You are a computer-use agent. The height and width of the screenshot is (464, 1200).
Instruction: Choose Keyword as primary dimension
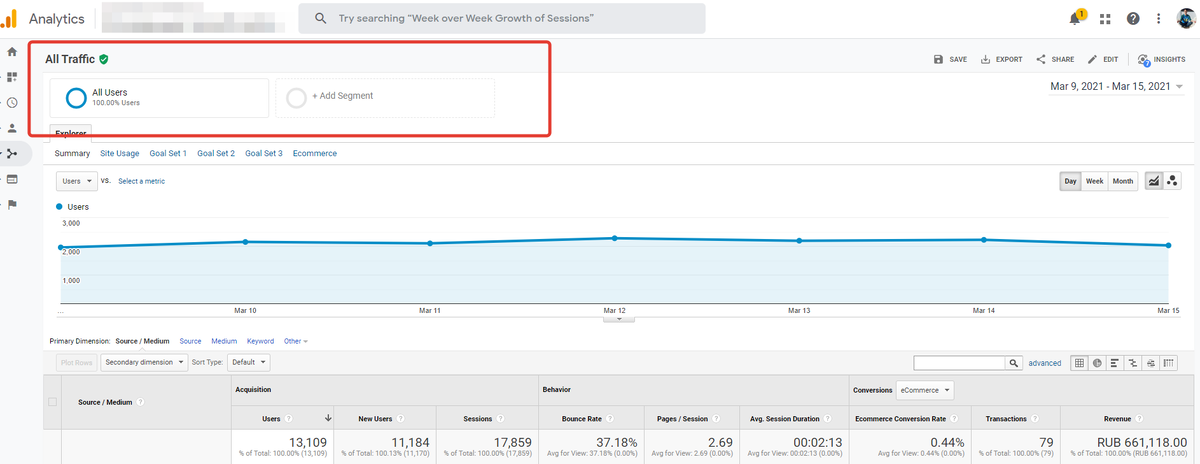[260, 341]
